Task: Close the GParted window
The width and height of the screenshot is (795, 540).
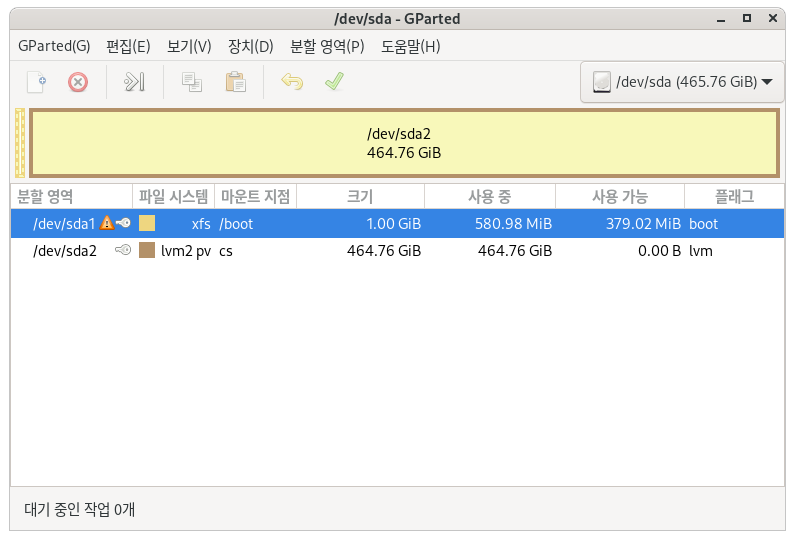Action: point(773,18)
